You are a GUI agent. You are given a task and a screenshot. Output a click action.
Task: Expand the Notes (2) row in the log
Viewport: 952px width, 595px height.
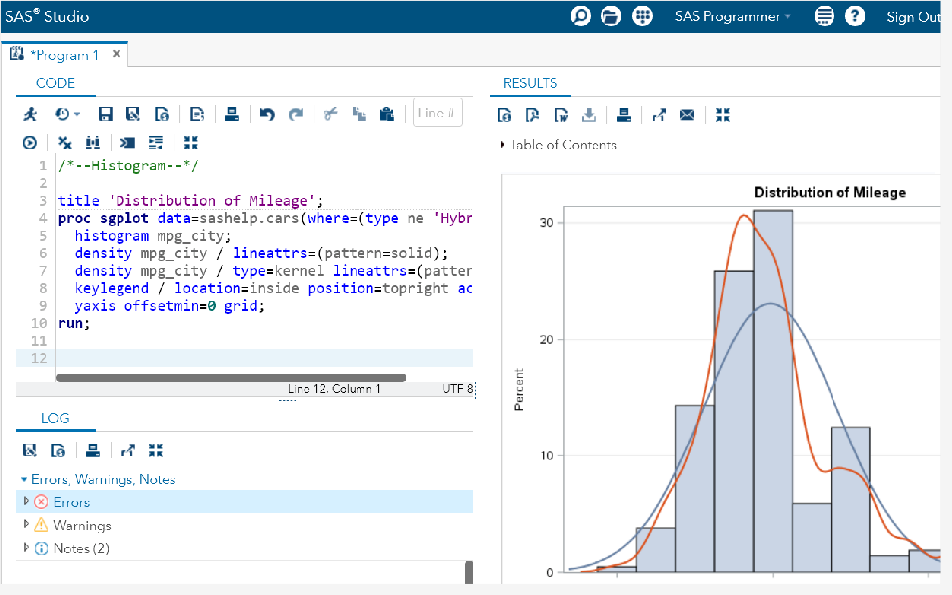(x=26, y=547)
